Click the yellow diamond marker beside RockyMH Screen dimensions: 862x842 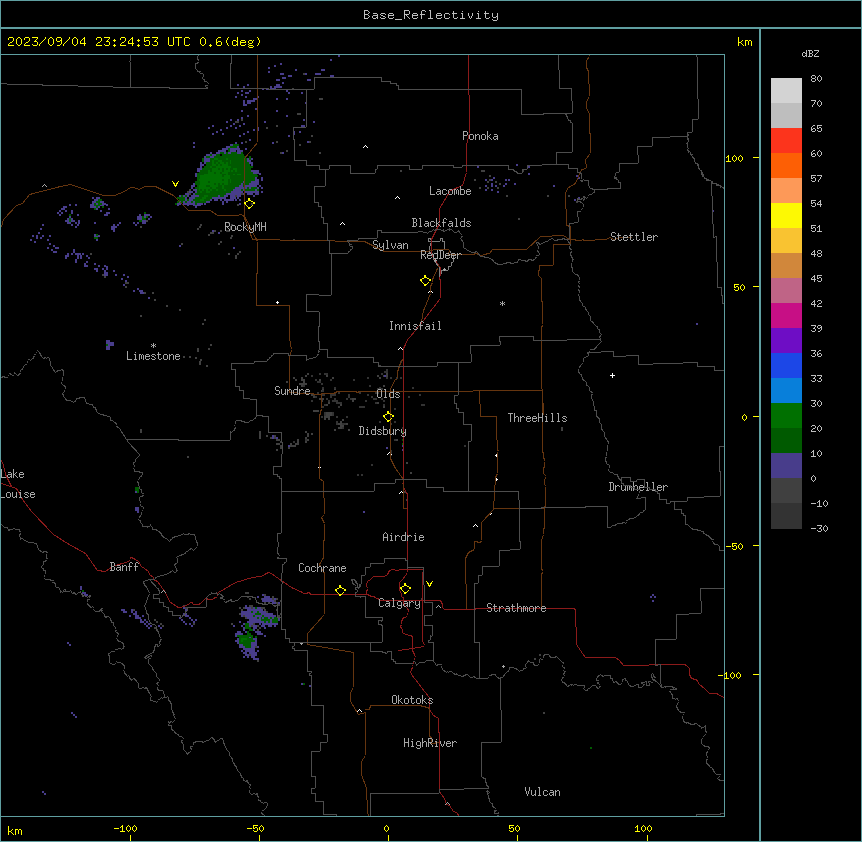(250, 204)
